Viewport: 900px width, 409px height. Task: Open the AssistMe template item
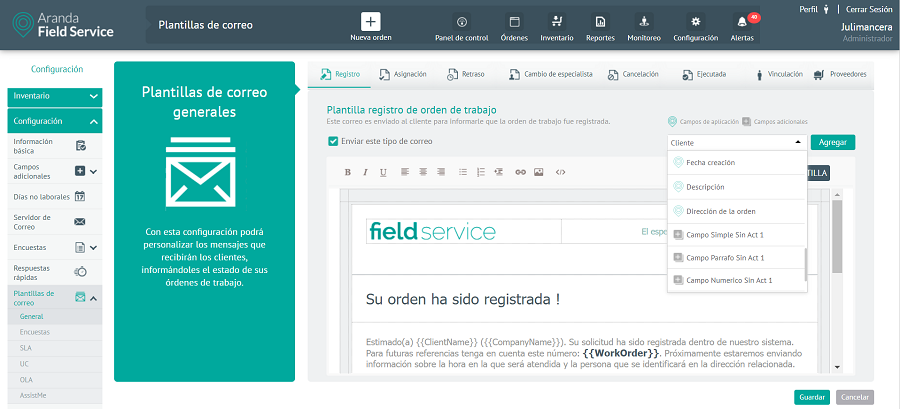tap(55, 396)
